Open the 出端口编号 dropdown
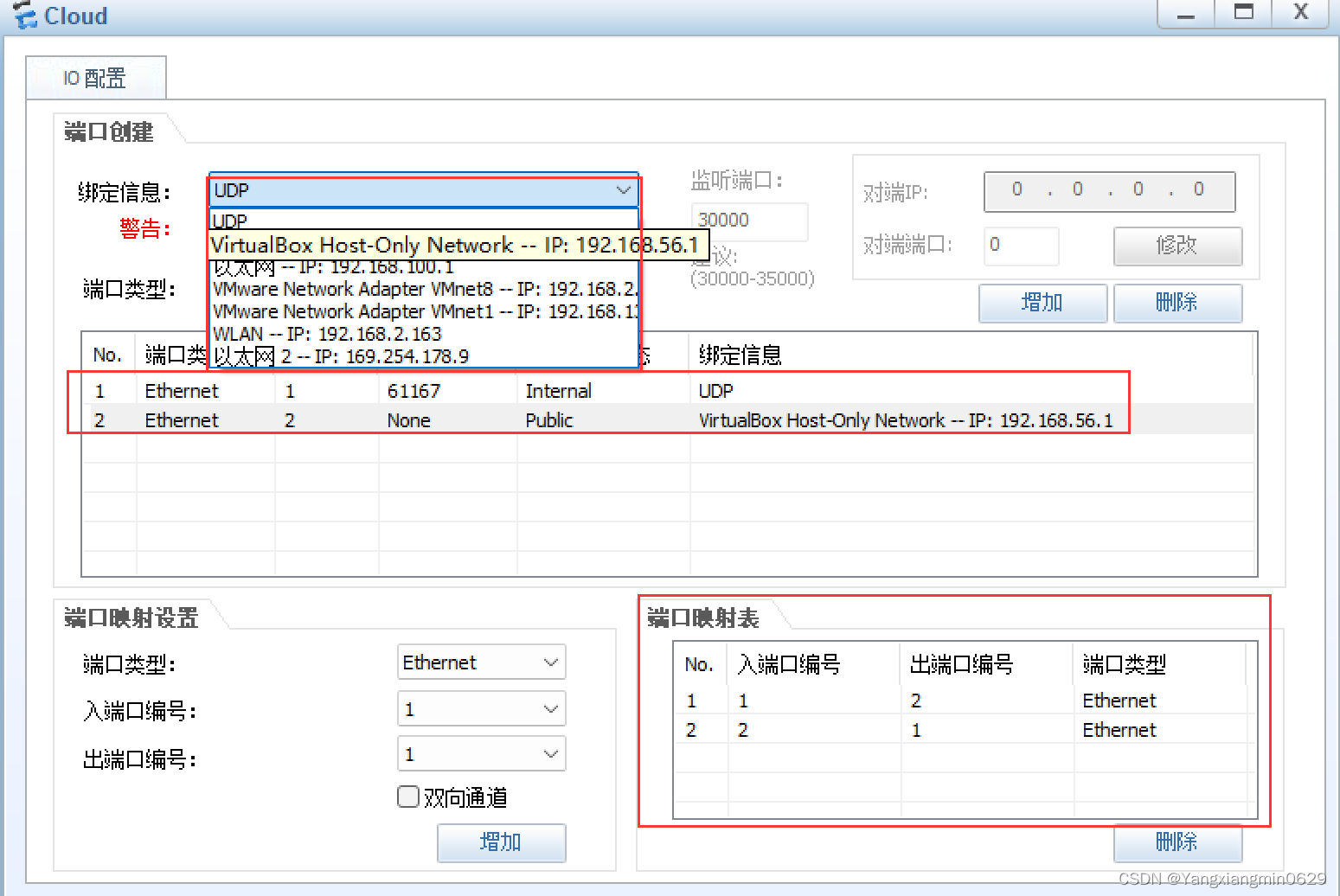 481,753
